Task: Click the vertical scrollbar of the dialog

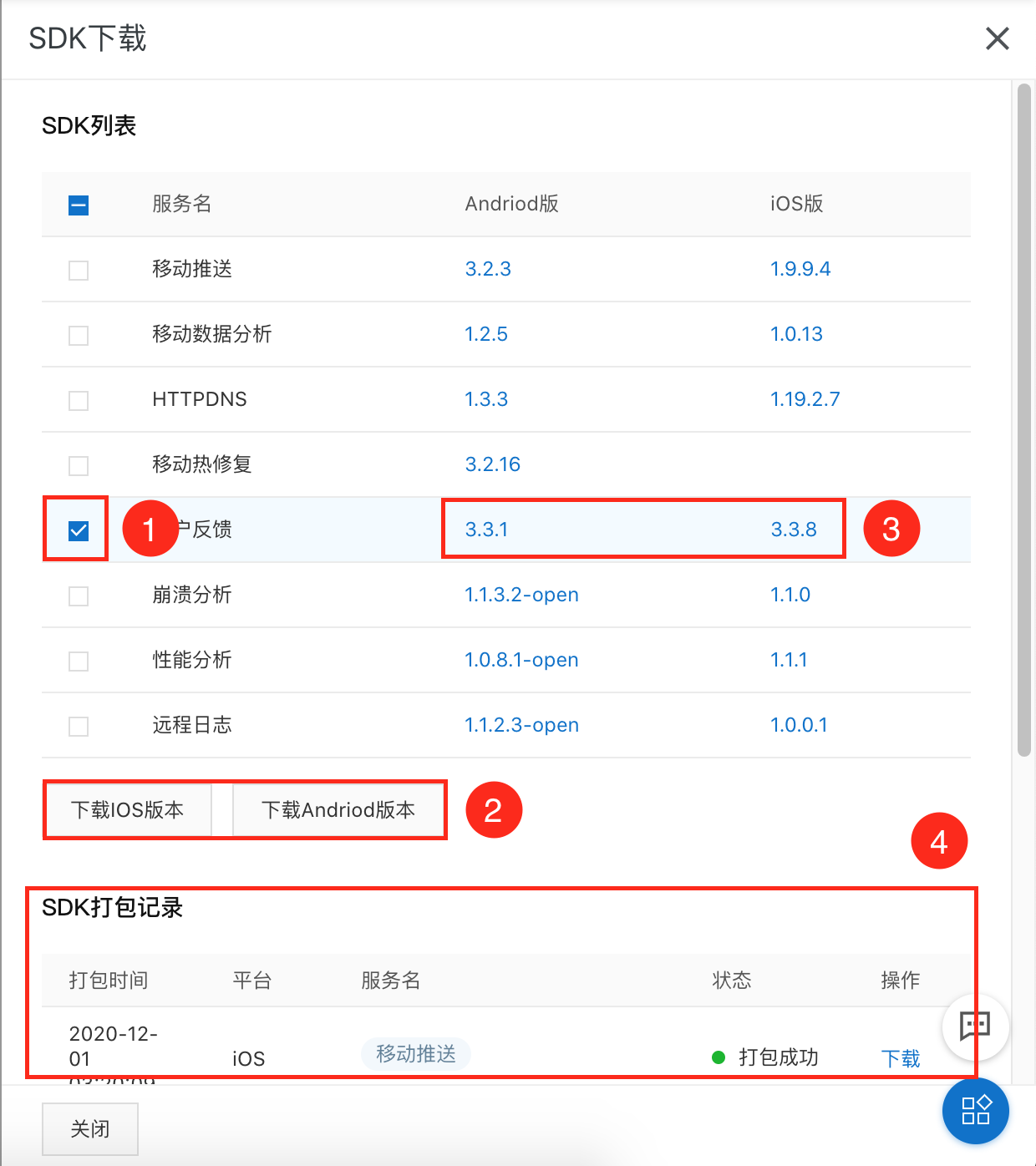Action: pos(1024,420)
